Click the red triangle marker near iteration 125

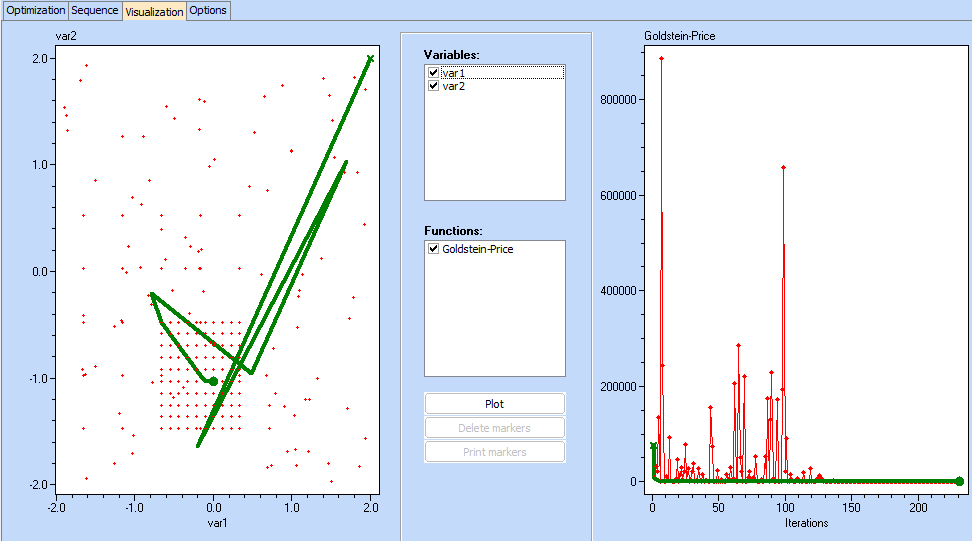click(819, 477)
